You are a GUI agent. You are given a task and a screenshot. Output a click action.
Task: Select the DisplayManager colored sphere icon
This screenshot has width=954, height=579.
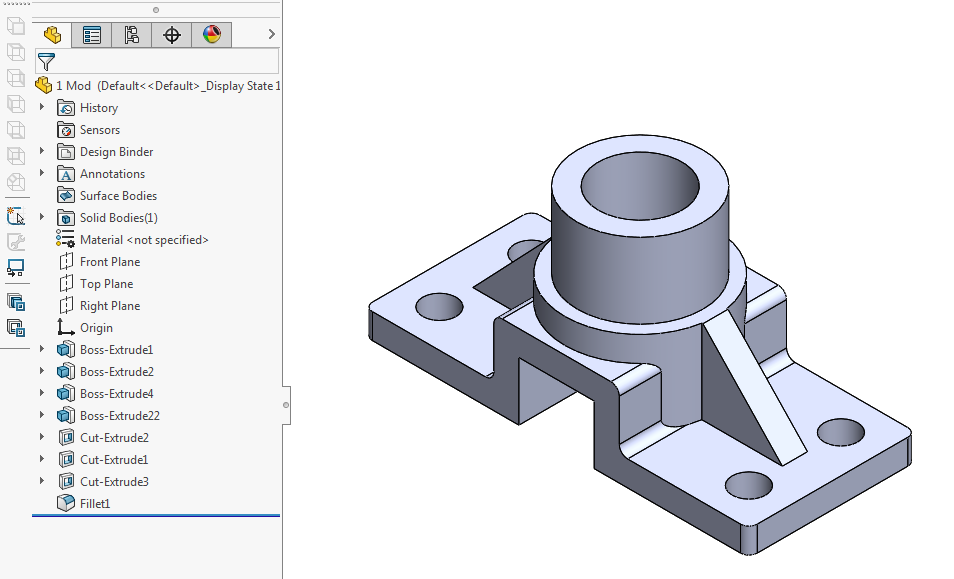[x=209, y=34]
